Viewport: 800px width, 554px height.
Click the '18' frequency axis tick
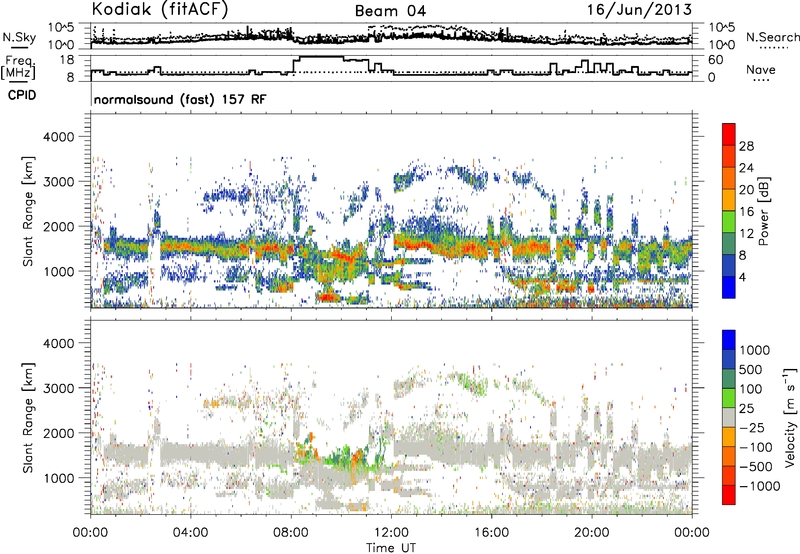coord(67,60)
